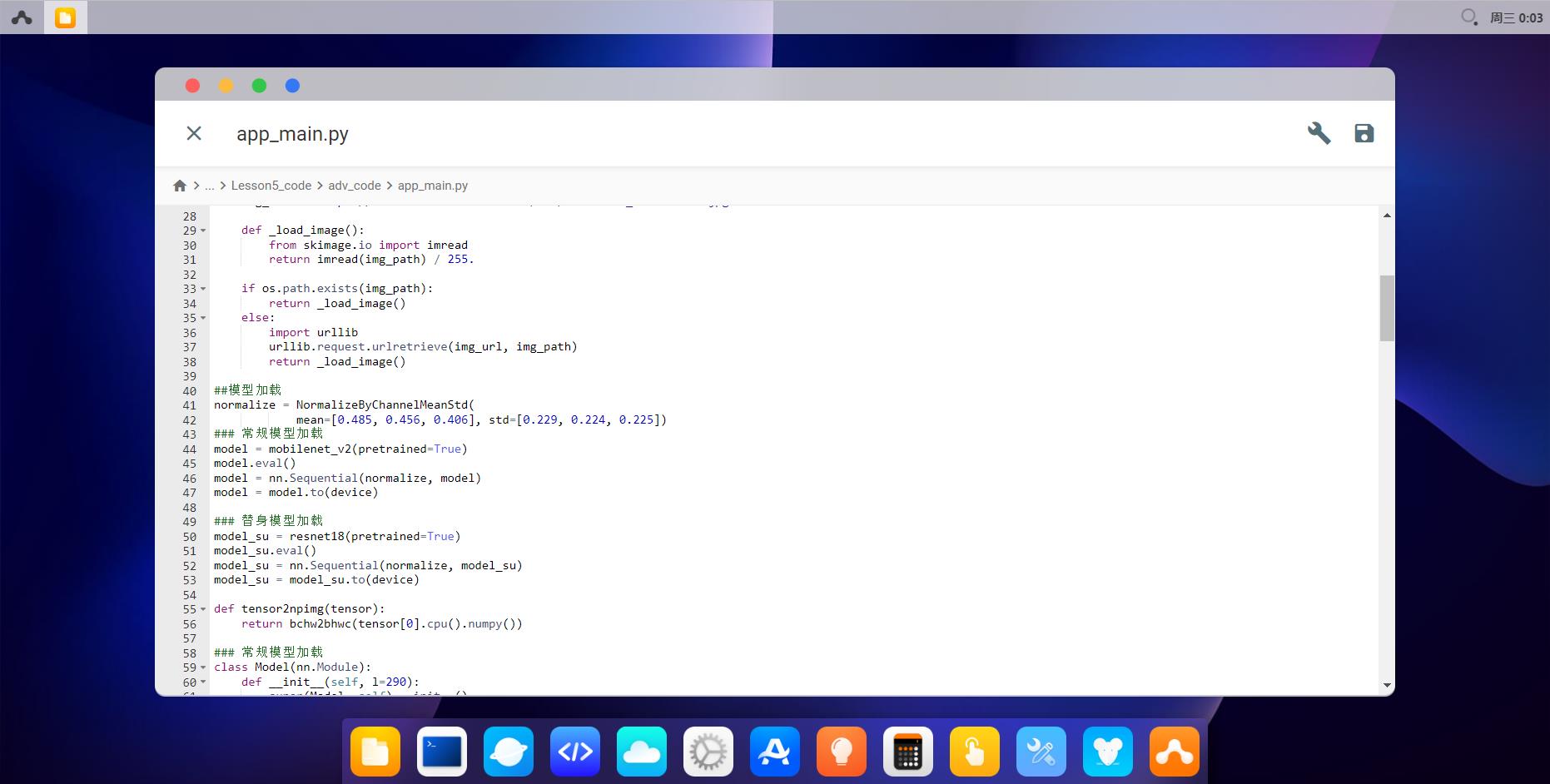This screenshot has width=1550, height=784.
Task: Collapse code fold at line 59
Action: [203, 667]
